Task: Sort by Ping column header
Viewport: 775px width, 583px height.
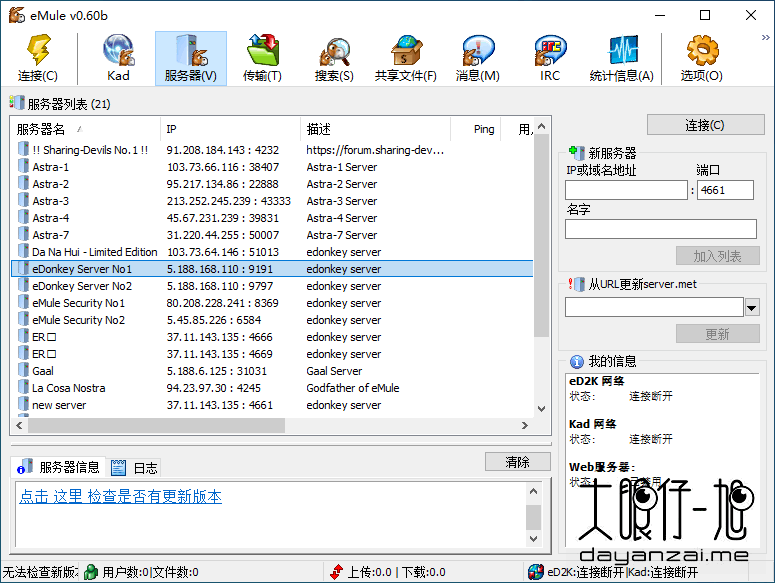Action: (475, 129)
